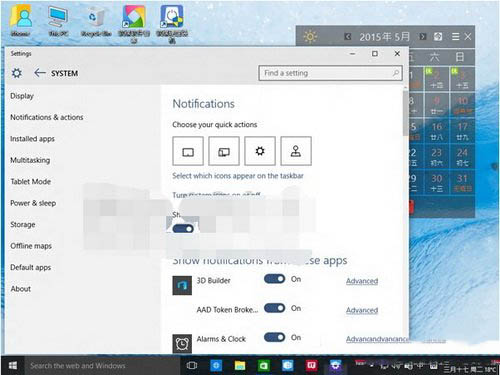Open Power & sleep settings page
The image size is (500, 375).
coord(33,203)
